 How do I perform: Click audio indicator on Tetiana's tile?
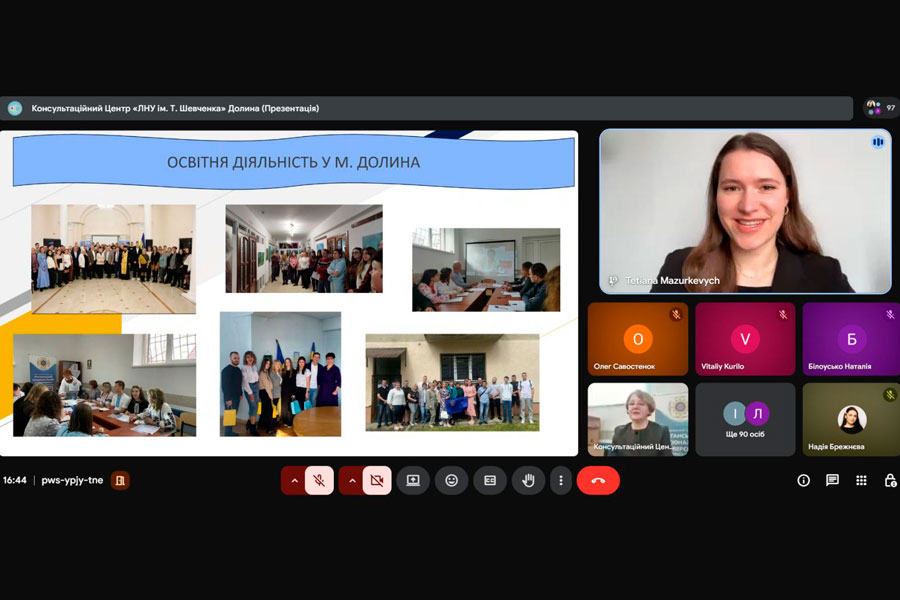click(x=878, y=142)
